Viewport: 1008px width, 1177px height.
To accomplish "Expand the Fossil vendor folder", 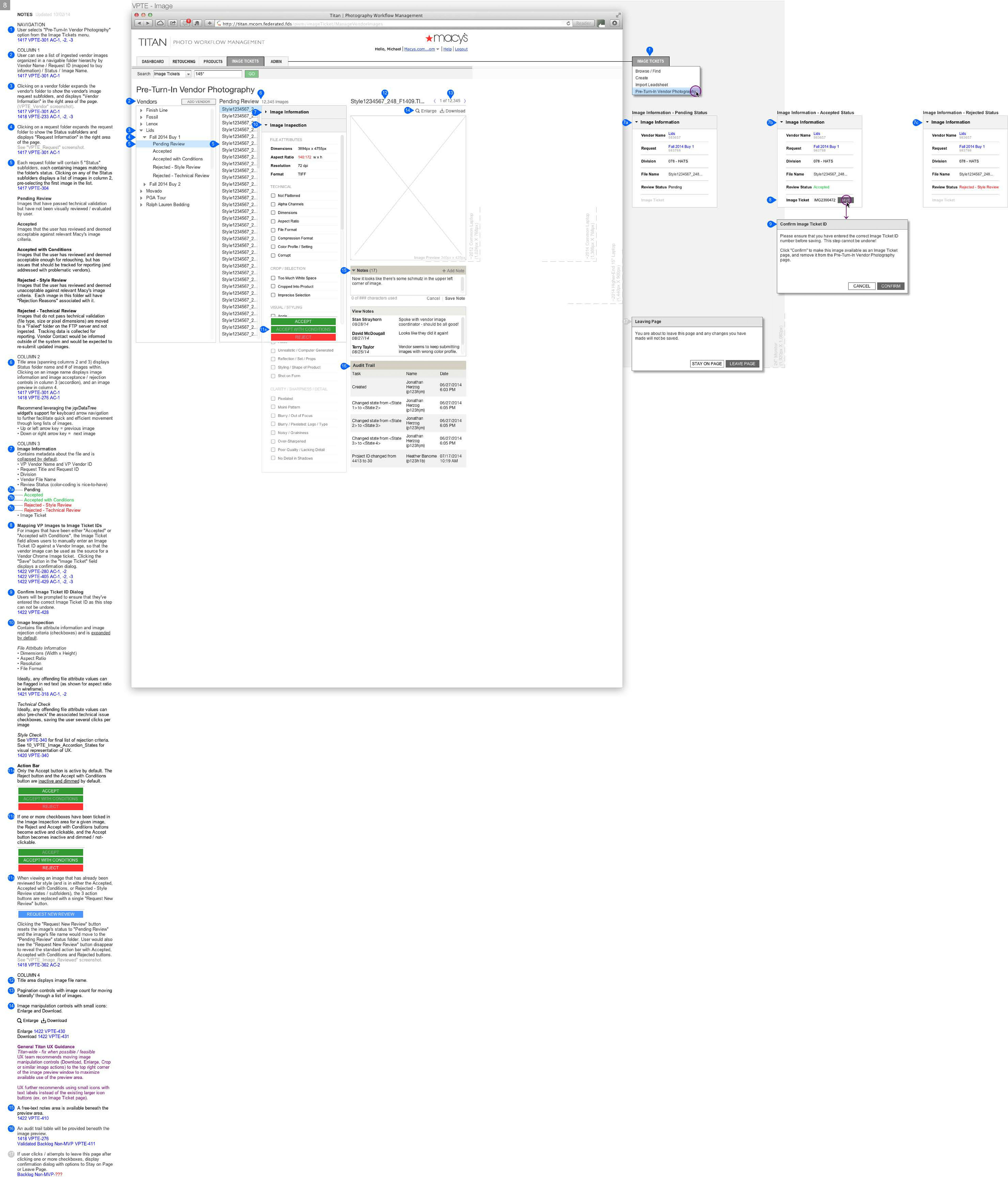I will pyautogui.click(x=141, y=117).
